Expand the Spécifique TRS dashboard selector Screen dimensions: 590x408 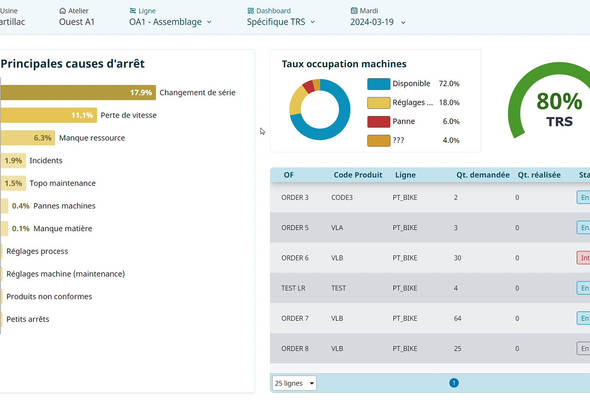click(x=281, y=22)
